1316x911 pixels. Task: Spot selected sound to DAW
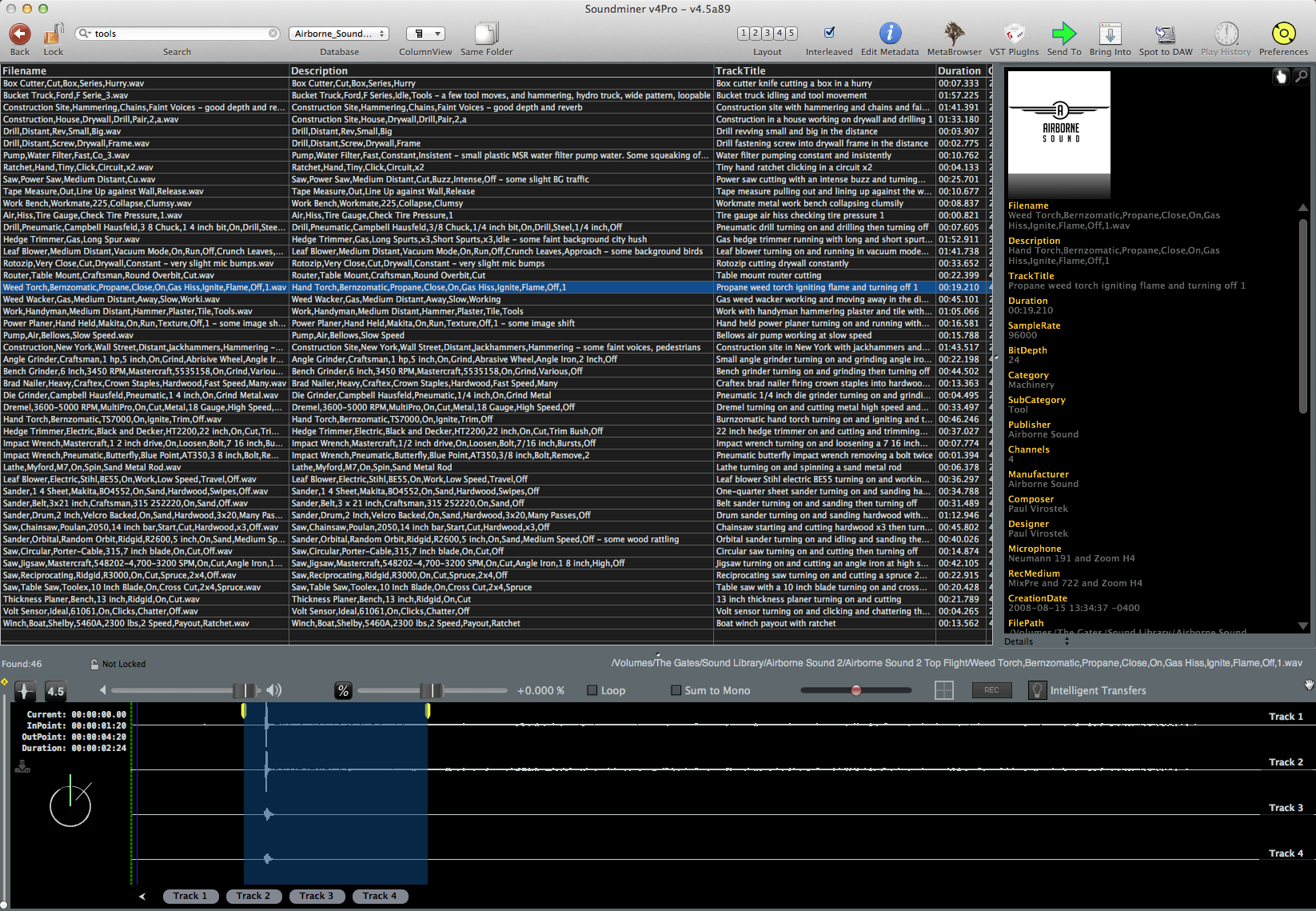(x=1165, y=34)
